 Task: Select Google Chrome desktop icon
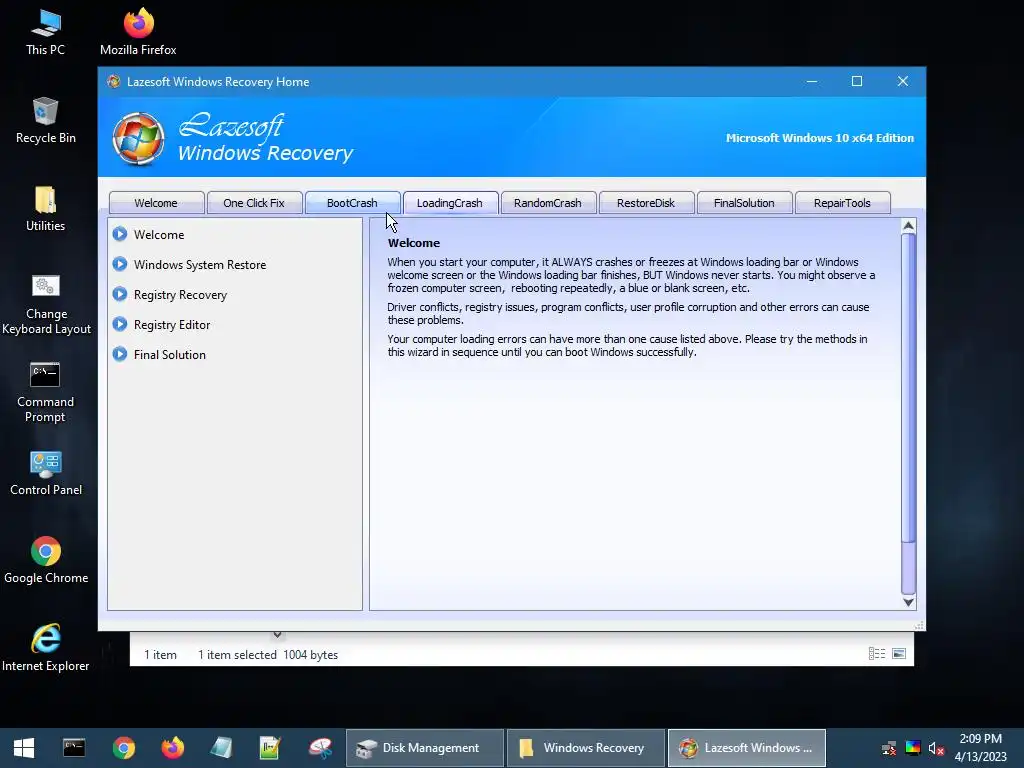pyautogui.click(x=46, y=560)
